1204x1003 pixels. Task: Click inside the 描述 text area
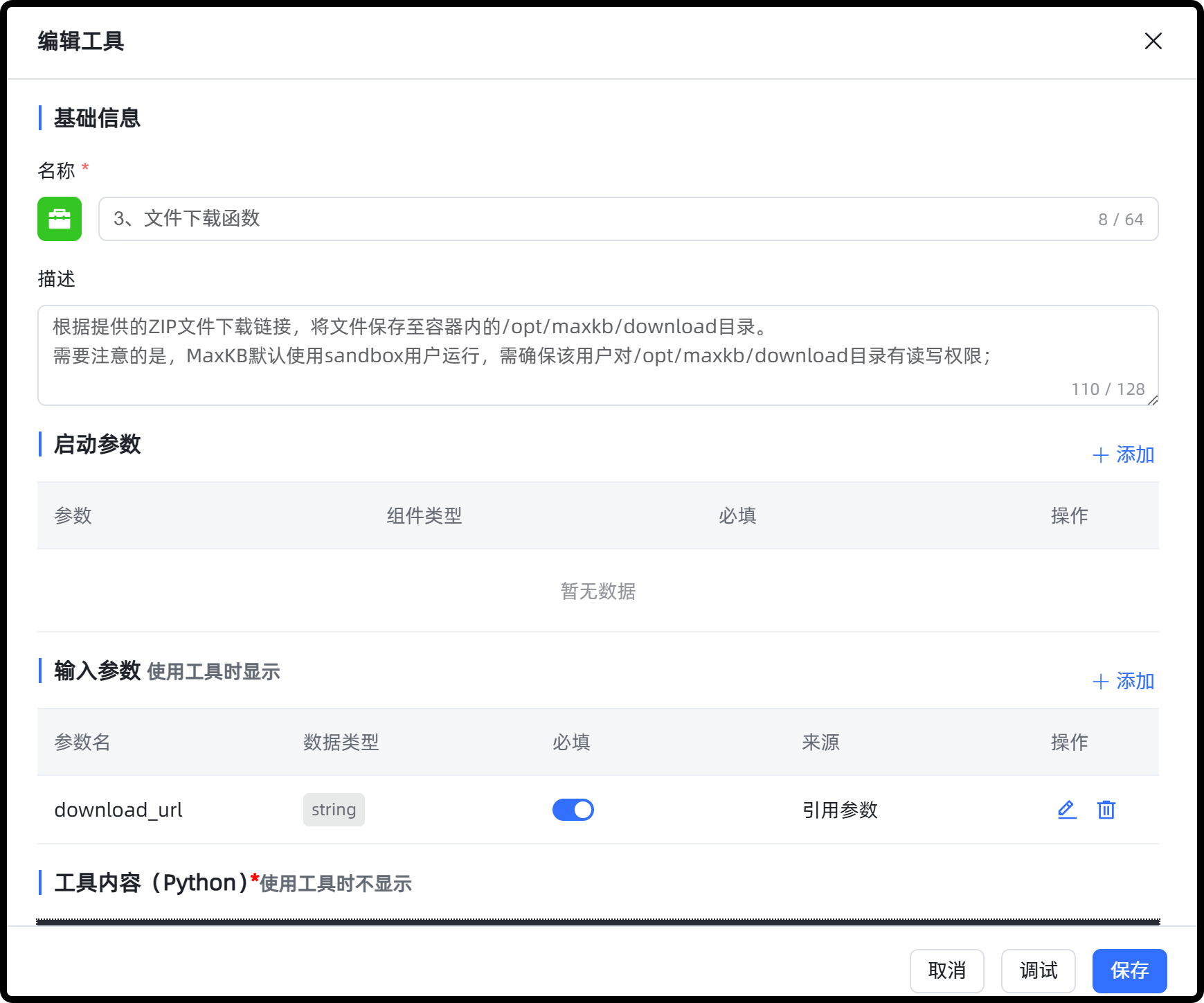coord(598,355)
